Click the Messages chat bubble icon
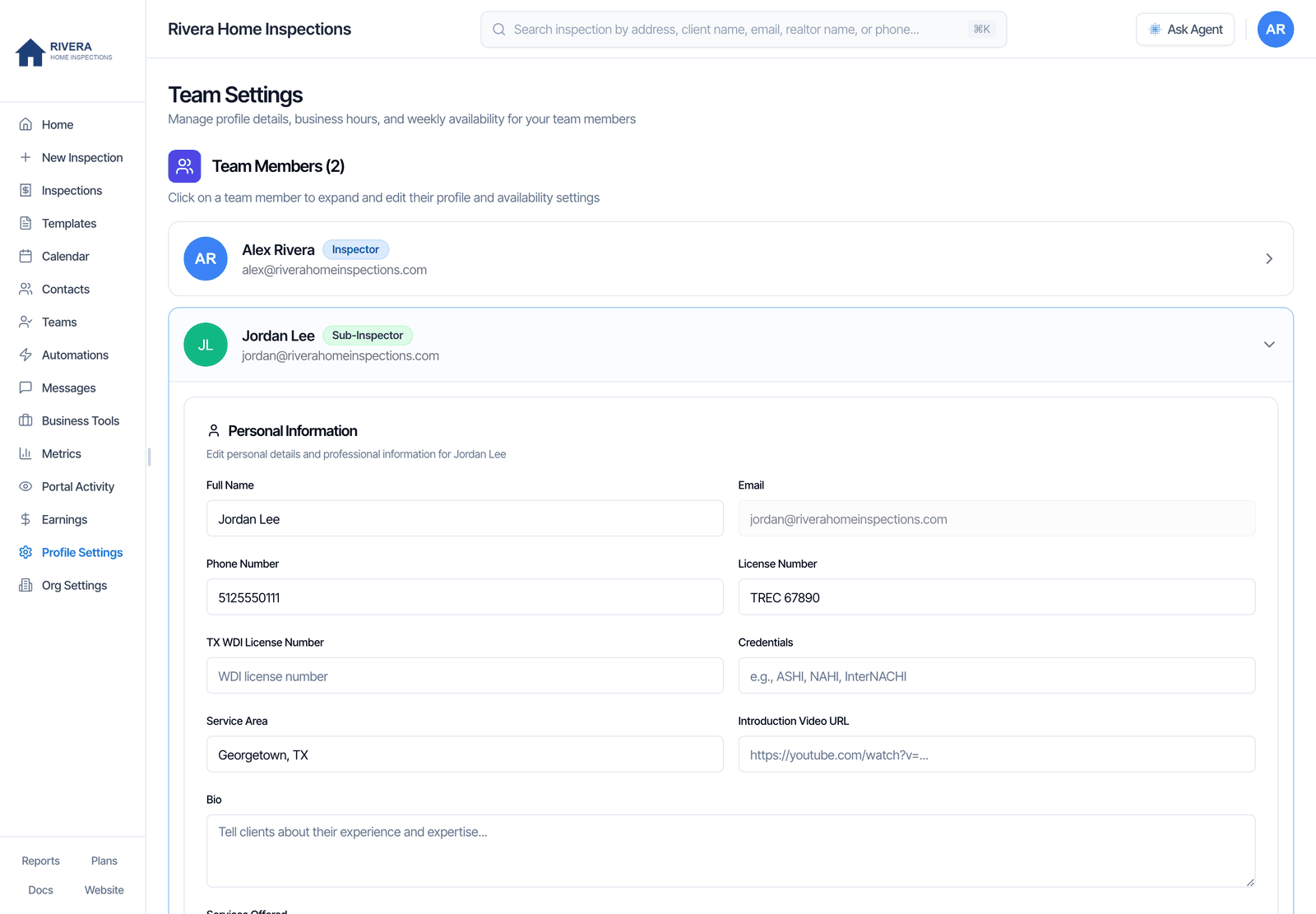 pos(25,387)
